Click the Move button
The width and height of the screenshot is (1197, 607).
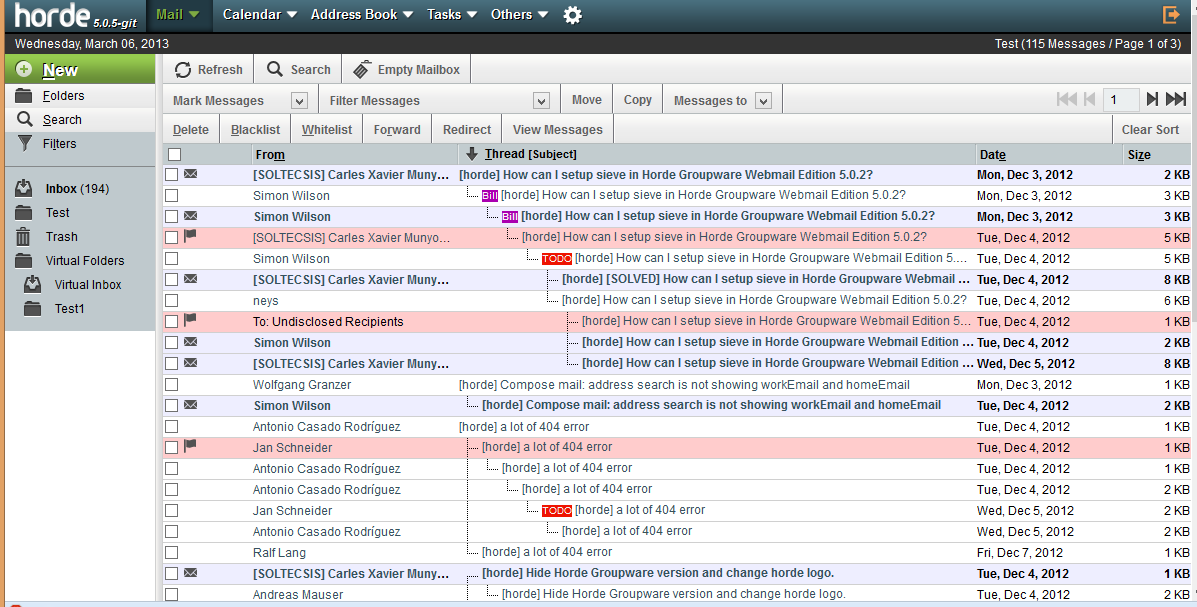[586, 100]
